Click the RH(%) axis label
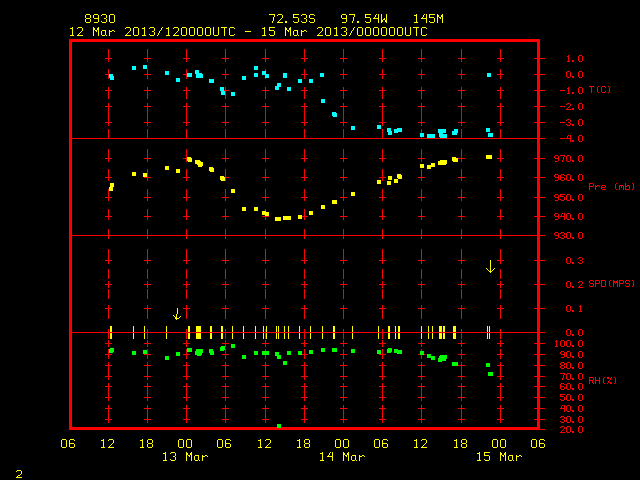The width and height of the screenshot is (640, 480). point(602,380)
